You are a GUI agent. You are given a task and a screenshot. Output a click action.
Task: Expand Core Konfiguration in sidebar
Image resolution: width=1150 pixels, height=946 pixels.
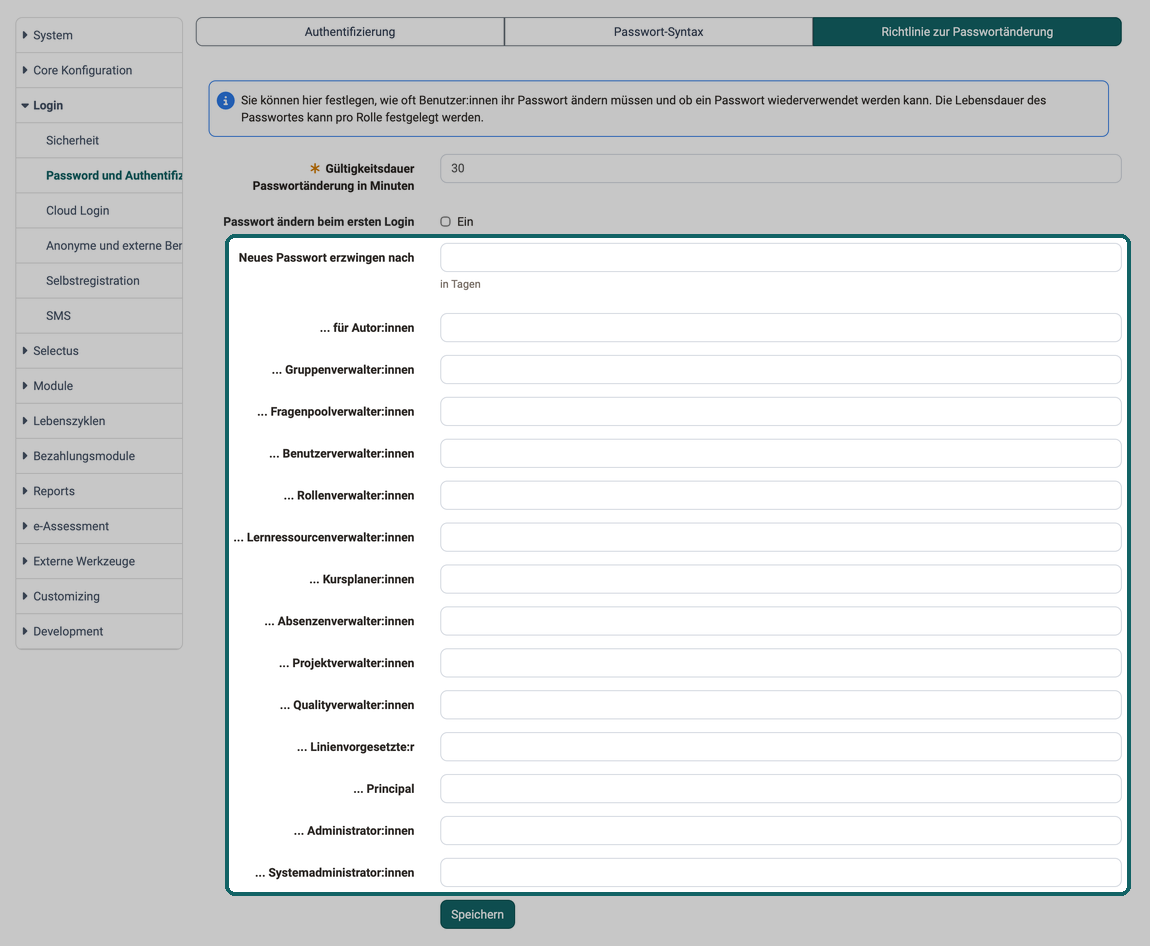[99, 70]
